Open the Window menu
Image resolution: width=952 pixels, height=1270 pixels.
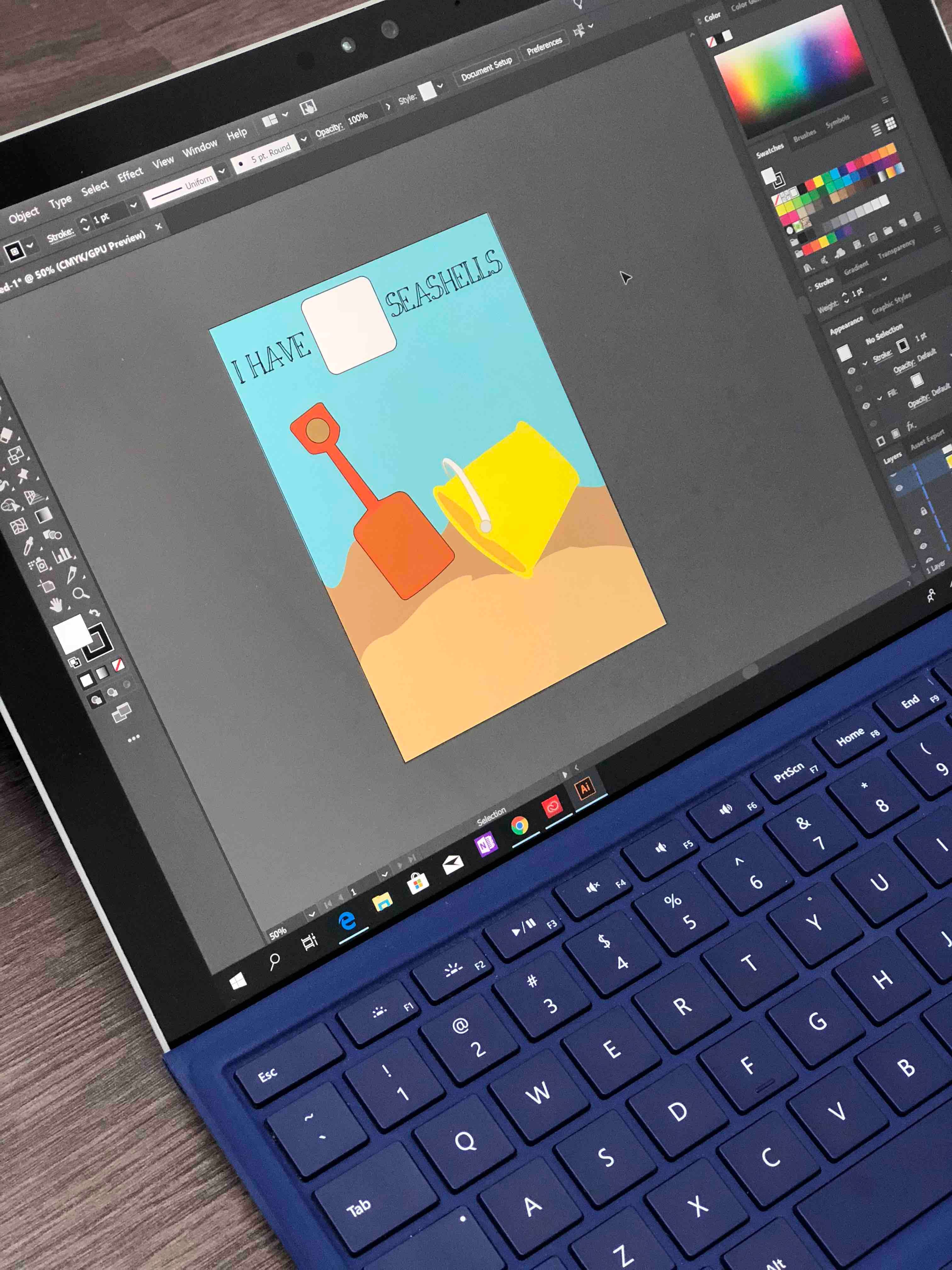point(200,147)
